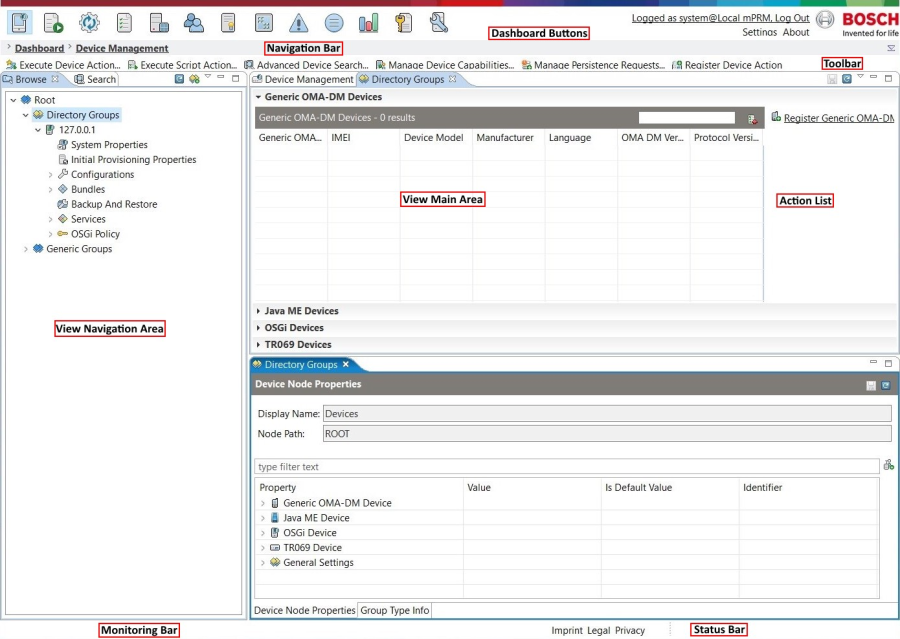Switch to the Search tab

pyautogui.click(x=95, y=79)
